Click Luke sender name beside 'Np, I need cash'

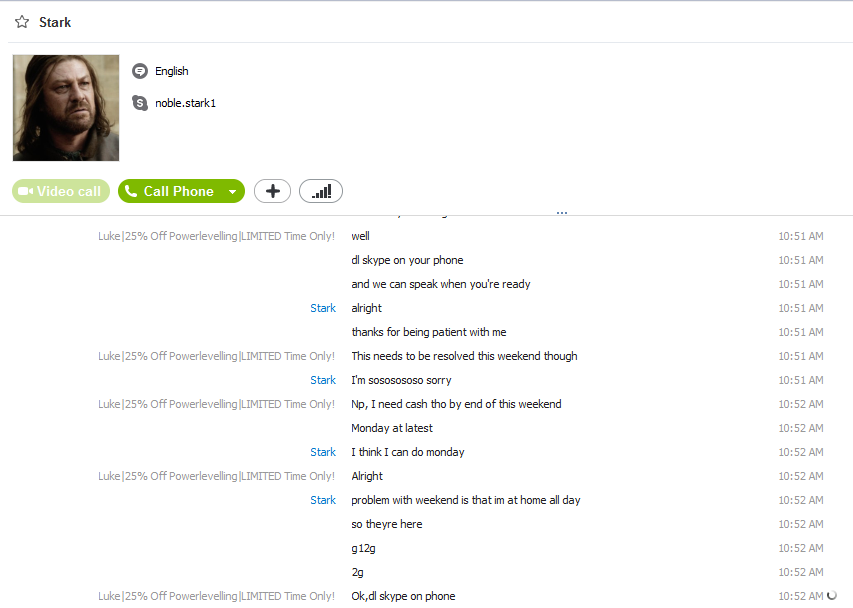point(217,404)
